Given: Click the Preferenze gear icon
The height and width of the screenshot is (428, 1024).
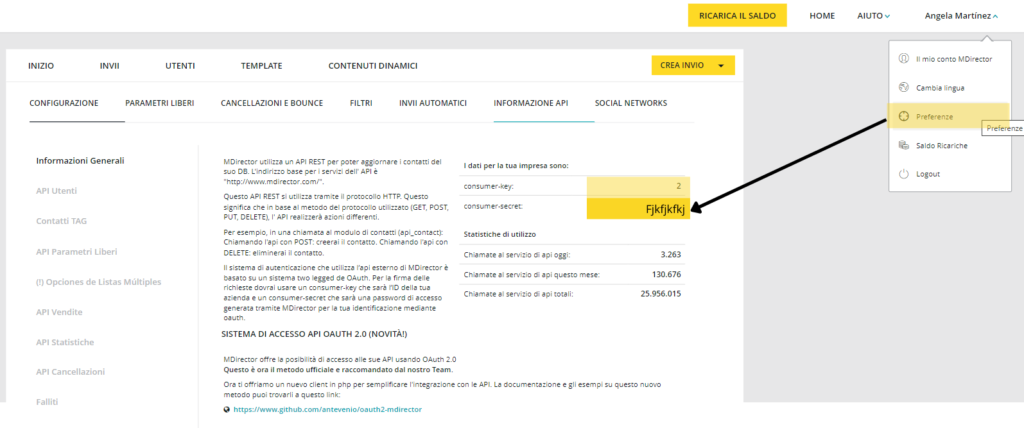Looking at the screenshot, I should (904, 116).
